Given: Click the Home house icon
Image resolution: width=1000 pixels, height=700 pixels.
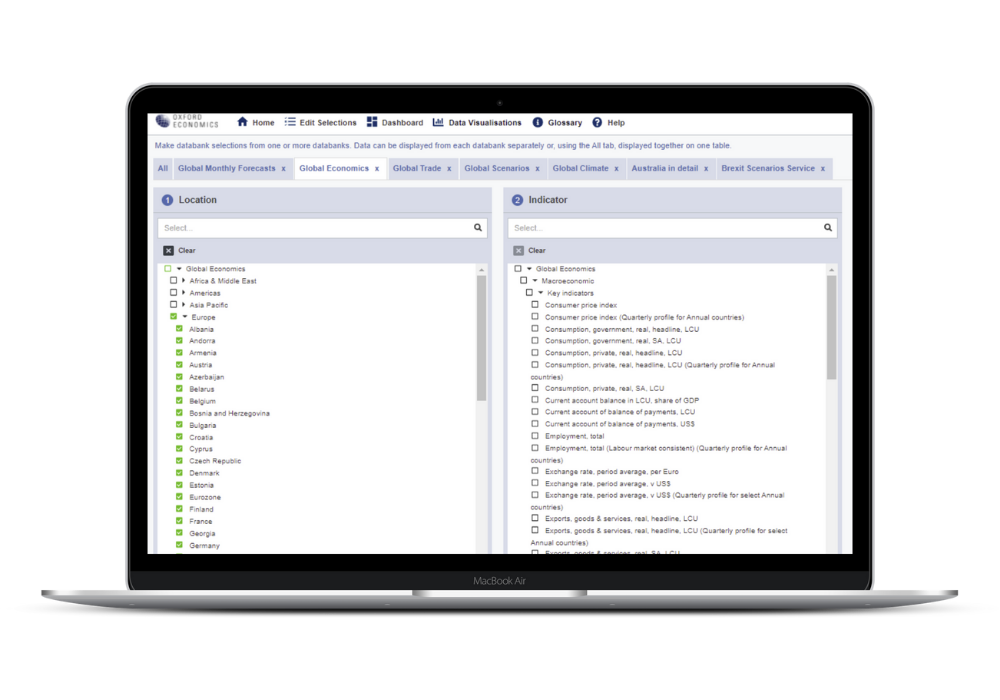Looking at the screenshot, I should 242,122.
